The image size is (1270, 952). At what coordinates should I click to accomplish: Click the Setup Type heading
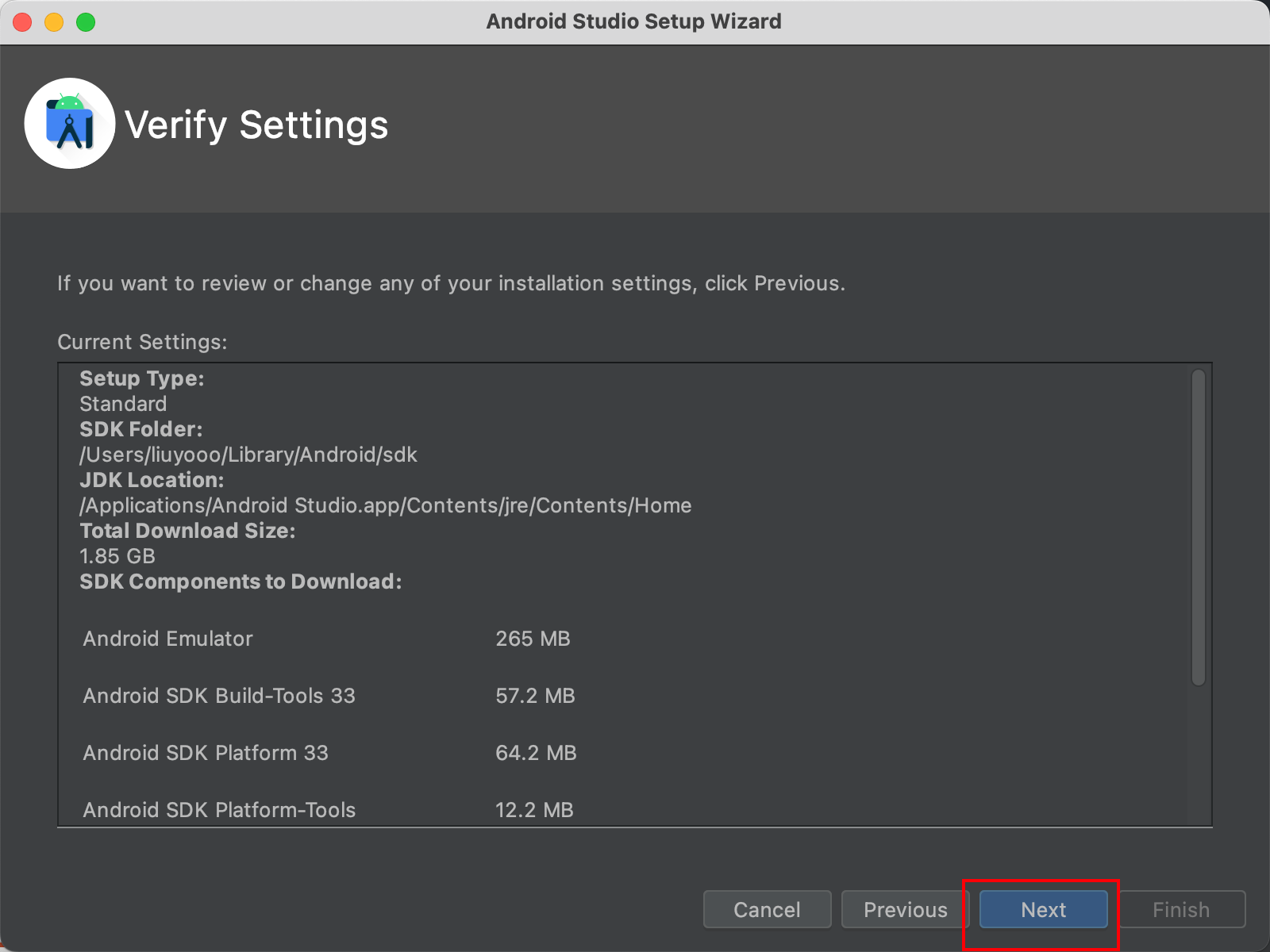tap(142, 378)
